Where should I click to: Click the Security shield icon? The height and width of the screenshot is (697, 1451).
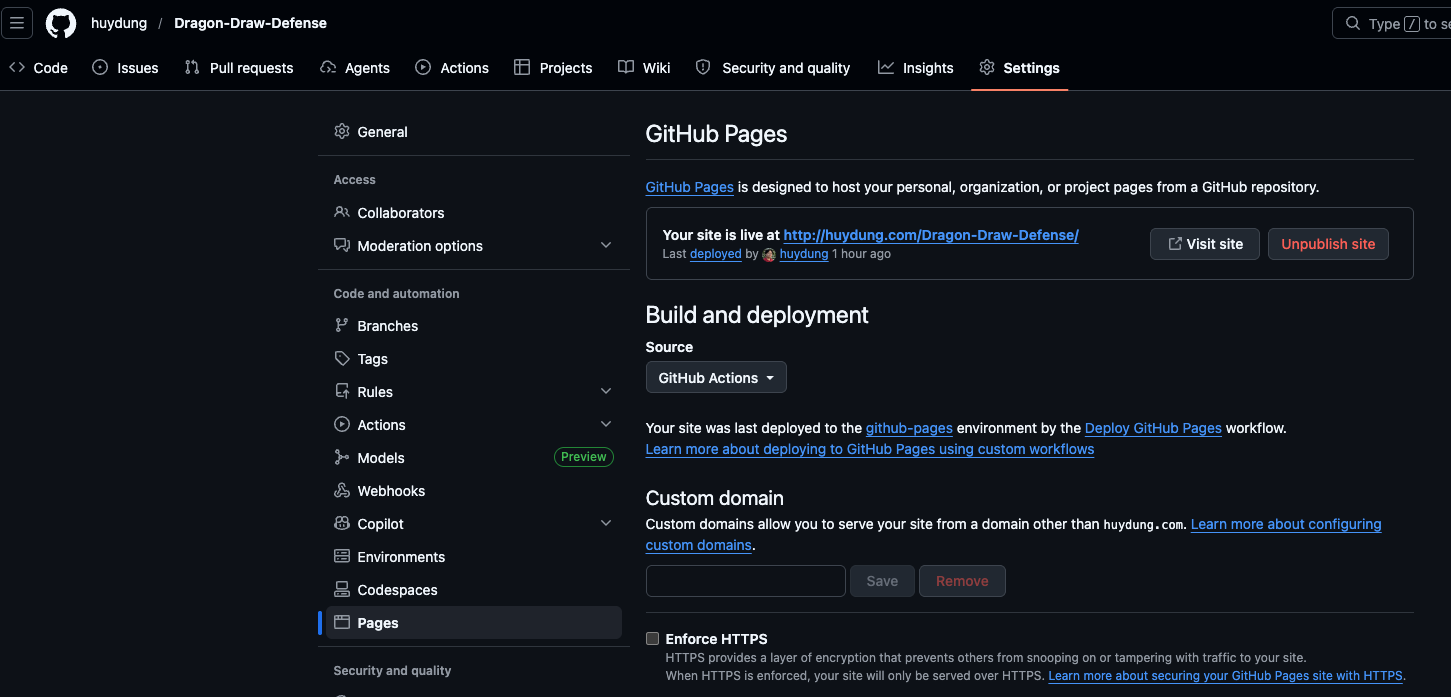coord(703,67)
